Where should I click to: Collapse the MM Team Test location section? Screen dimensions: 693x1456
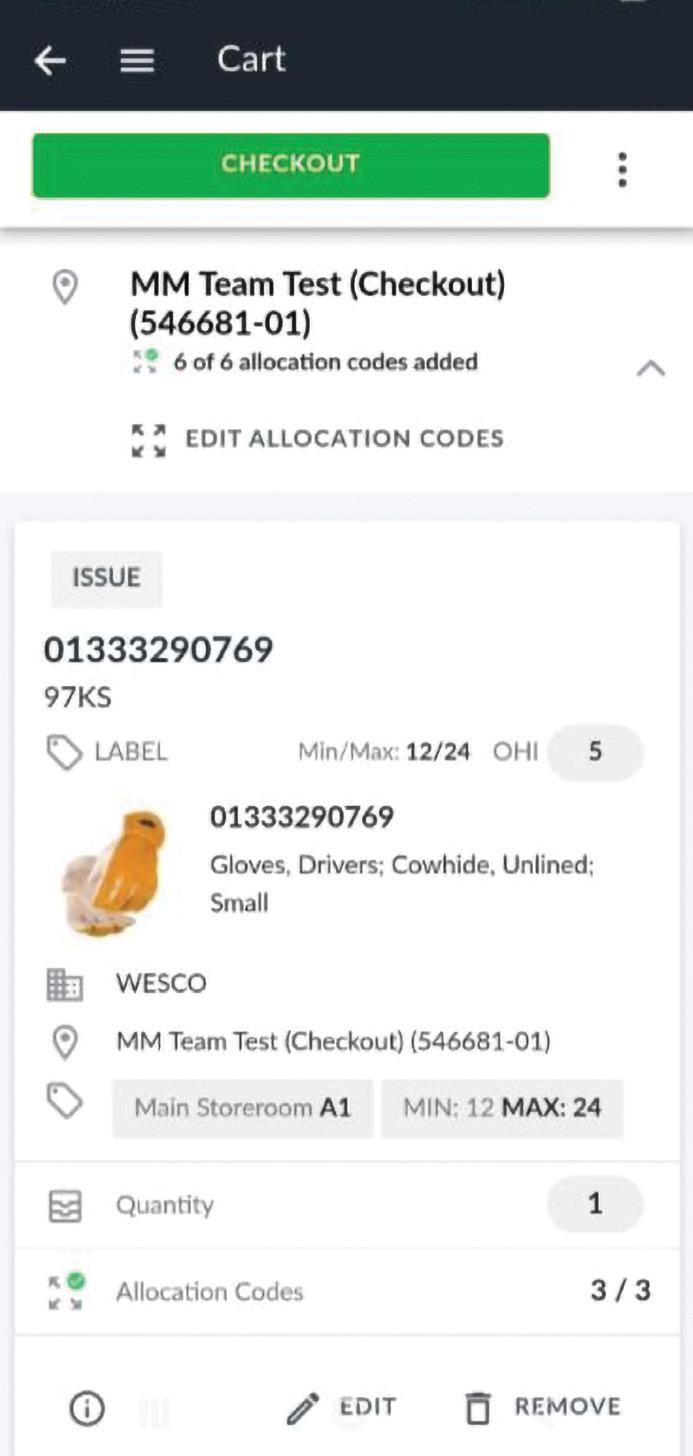click(x=650, y=369)
